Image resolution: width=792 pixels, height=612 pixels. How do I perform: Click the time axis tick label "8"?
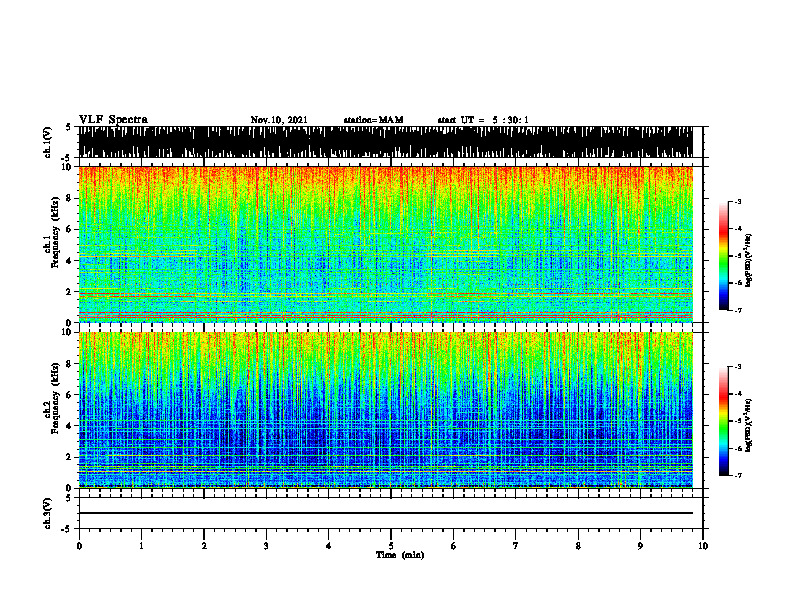point(578,546)
